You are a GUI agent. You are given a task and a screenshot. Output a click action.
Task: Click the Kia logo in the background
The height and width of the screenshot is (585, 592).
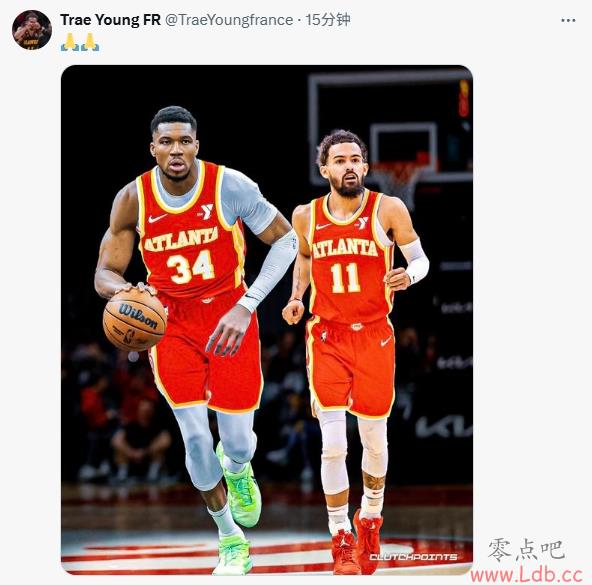click(x=444, y=428)
